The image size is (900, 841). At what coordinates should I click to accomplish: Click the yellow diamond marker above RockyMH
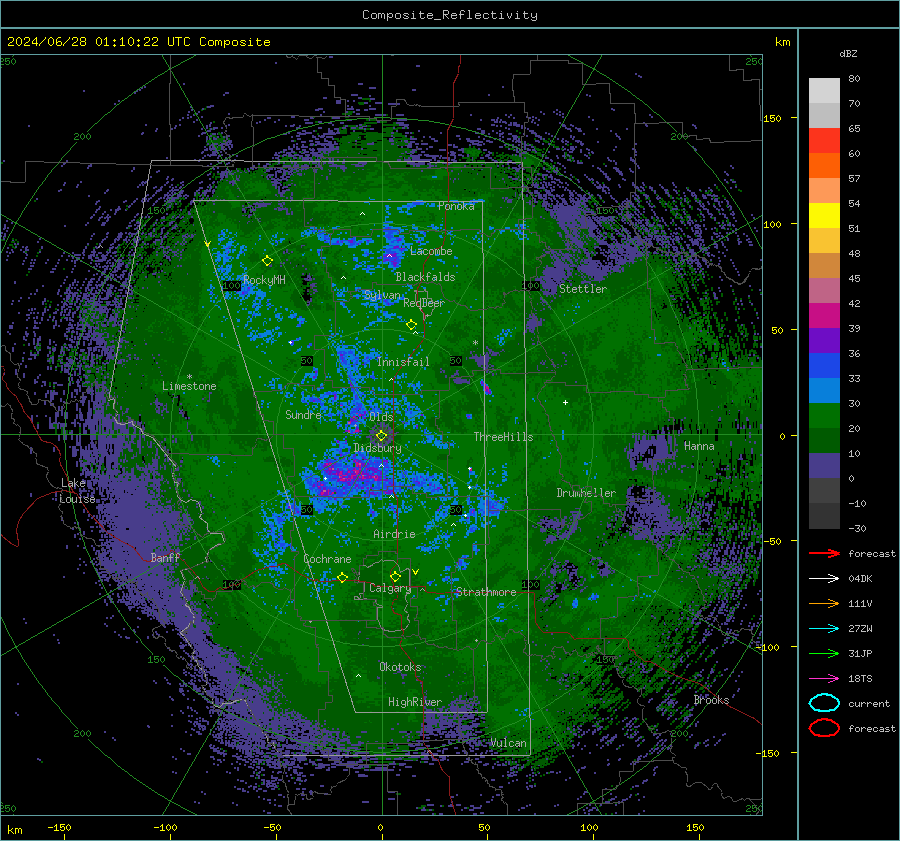tap(267, 261)
